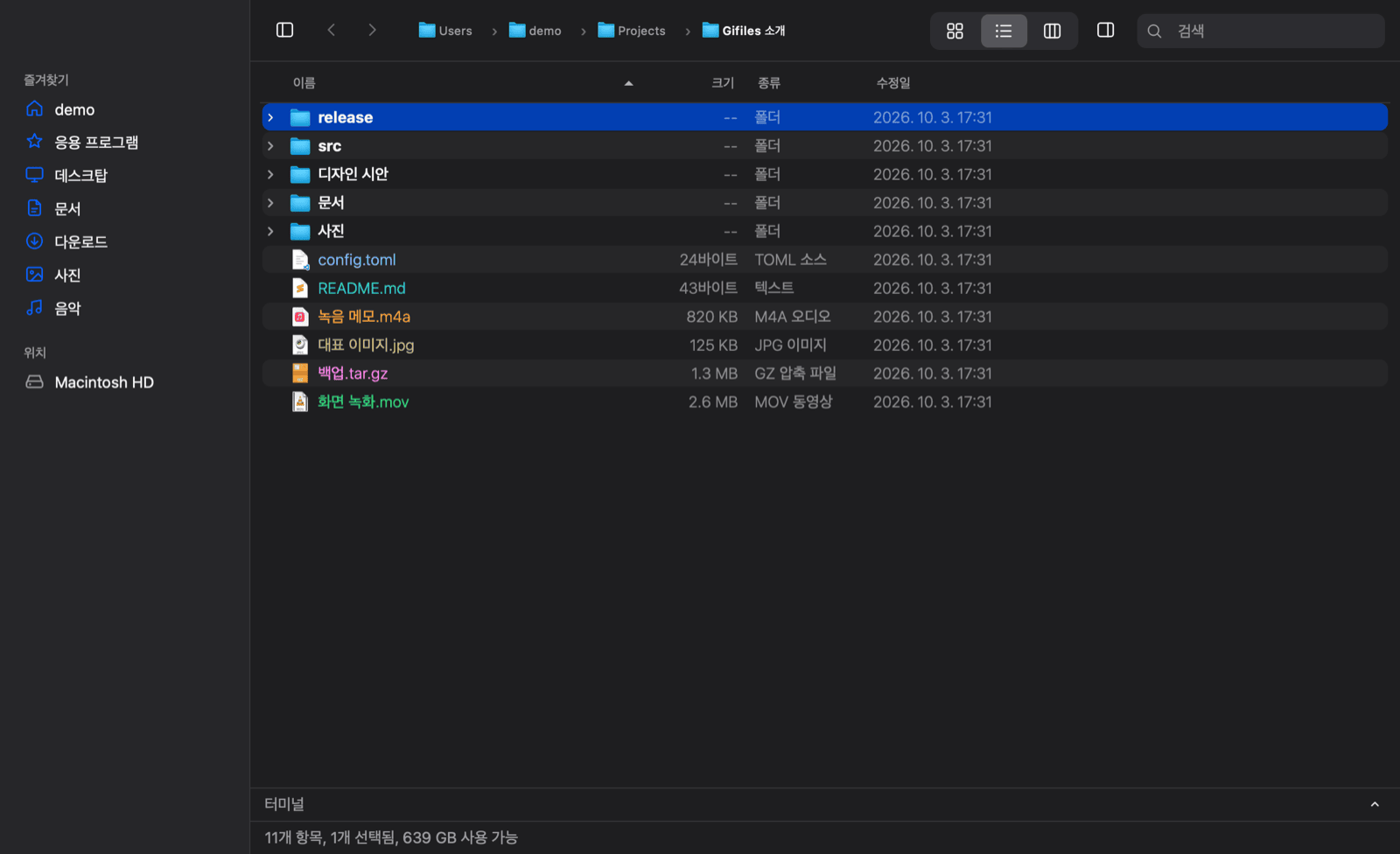The width and height of the screenshot is (1400, 854).
Task: Expand the 문서 folder row chevron
Action: click(270, 203)
